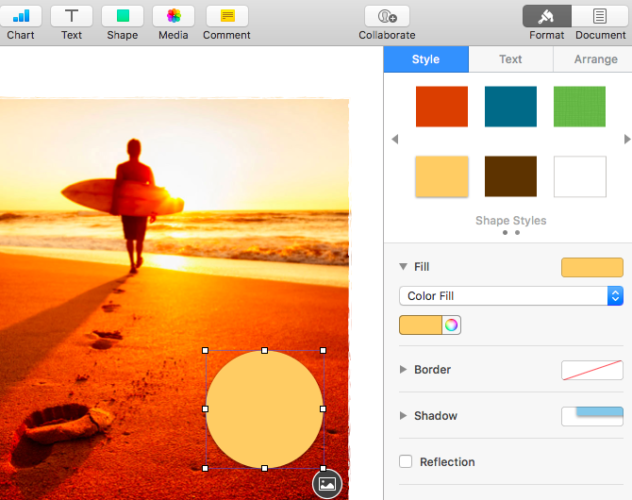Screen dimensions: 632x500
Task: Click the Chart toolbar icon
Action: 20,16
